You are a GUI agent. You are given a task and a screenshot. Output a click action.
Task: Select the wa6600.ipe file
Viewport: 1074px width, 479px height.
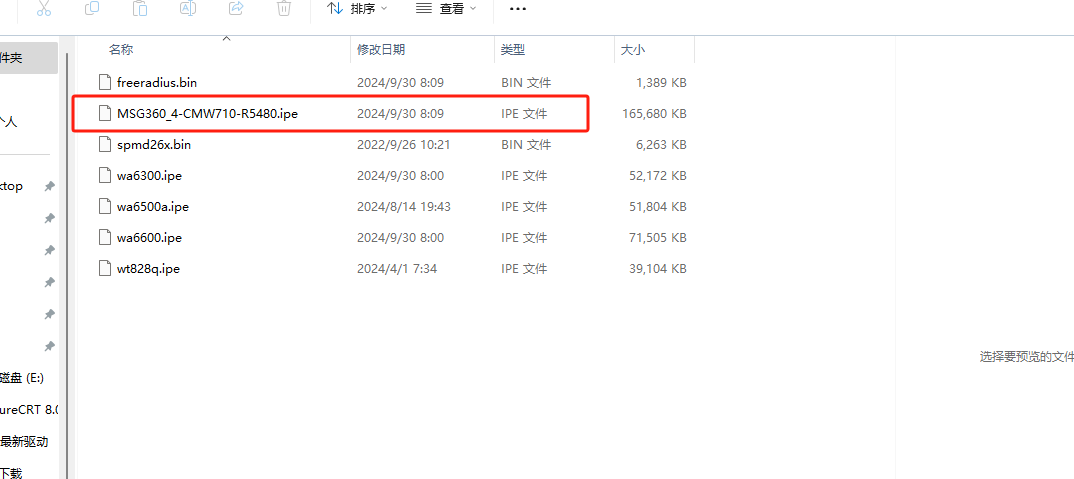tap(149, 238)
